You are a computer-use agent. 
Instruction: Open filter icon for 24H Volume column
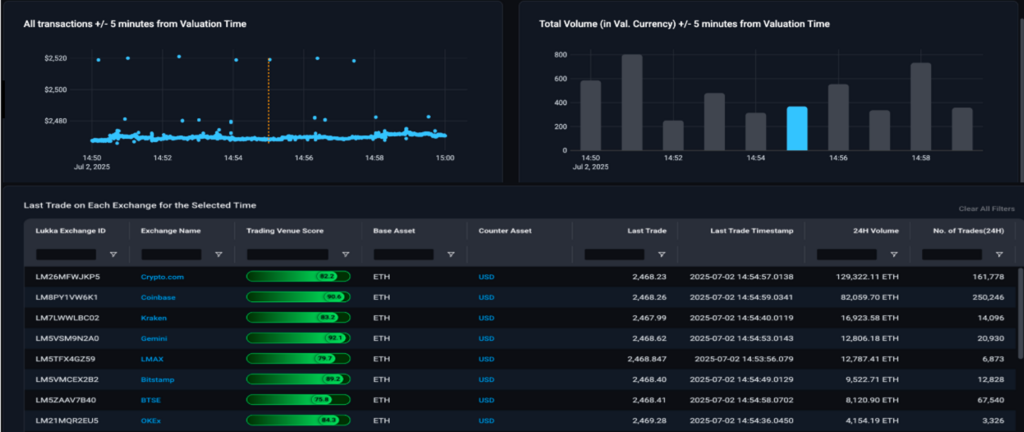point(894,255)
